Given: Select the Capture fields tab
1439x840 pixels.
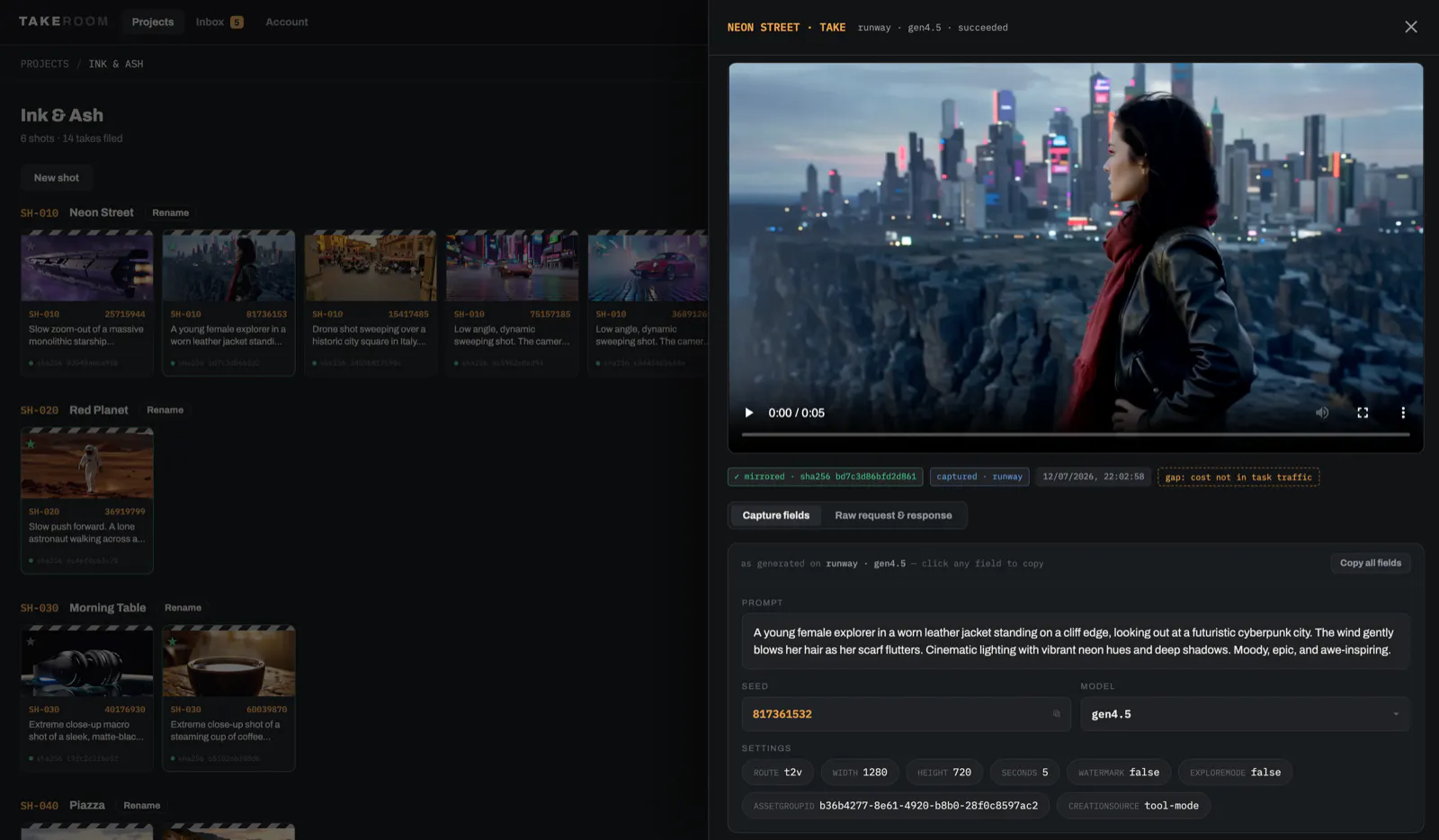Looking at the screenshot, I should click(775, 515).
